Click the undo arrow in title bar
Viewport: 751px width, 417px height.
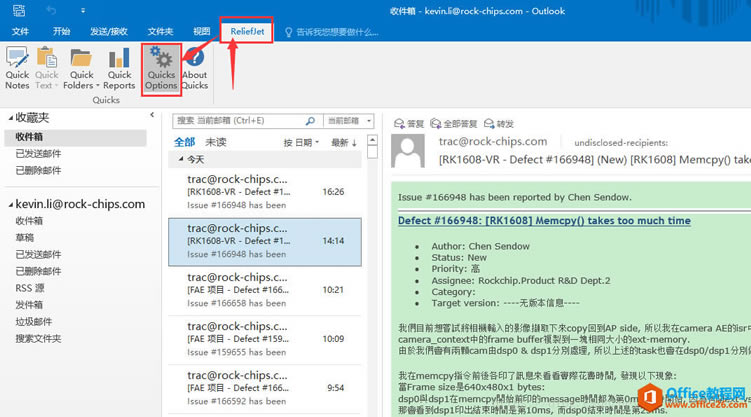(x=51, y=11)
